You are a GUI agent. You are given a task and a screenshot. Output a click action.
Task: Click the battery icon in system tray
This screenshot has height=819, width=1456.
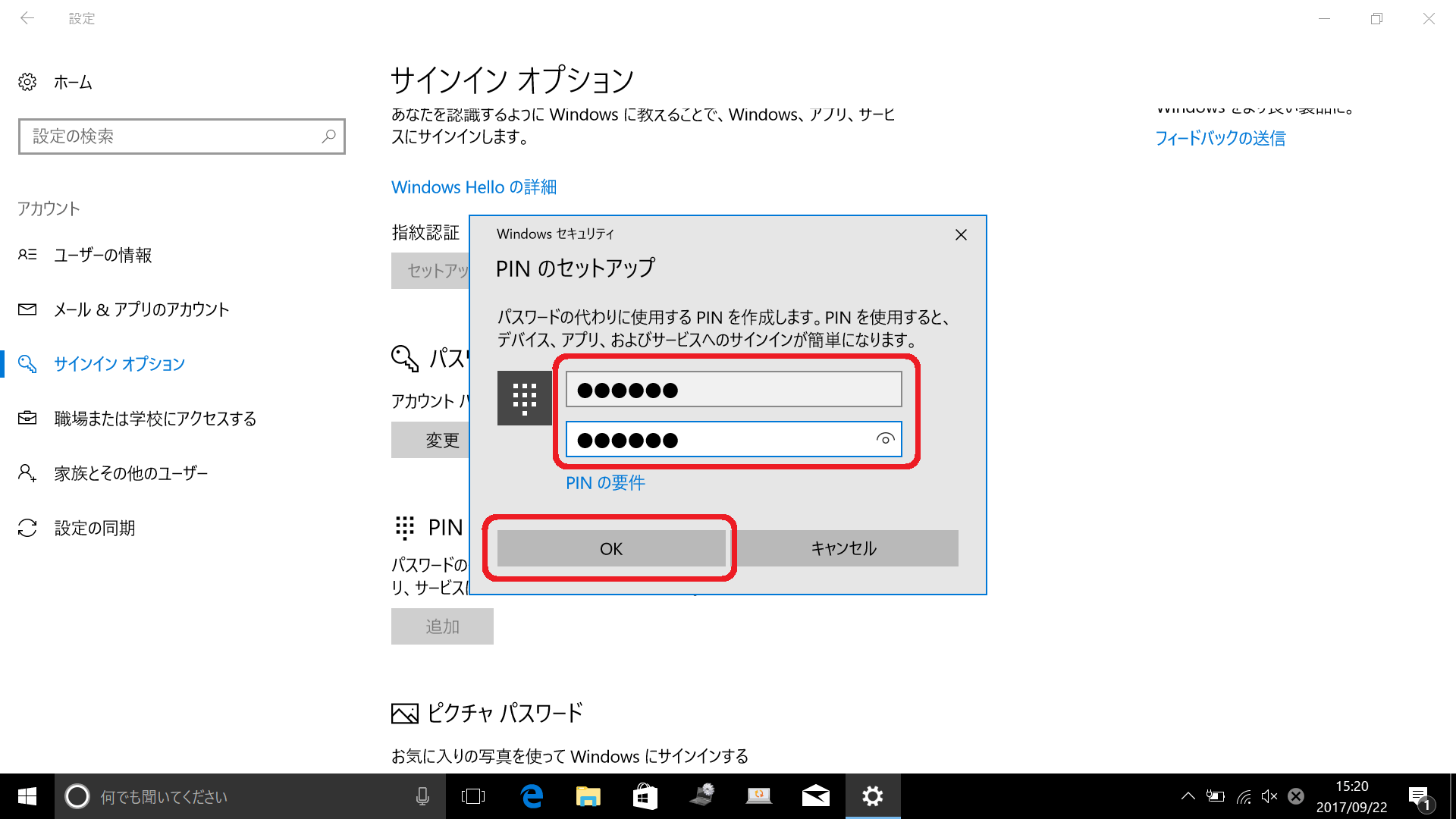[x=1216, y=796]
